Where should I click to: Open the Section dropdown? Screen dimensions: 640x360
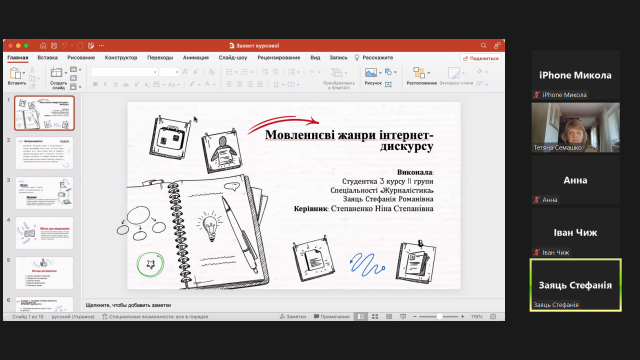(x=76, y=87)
